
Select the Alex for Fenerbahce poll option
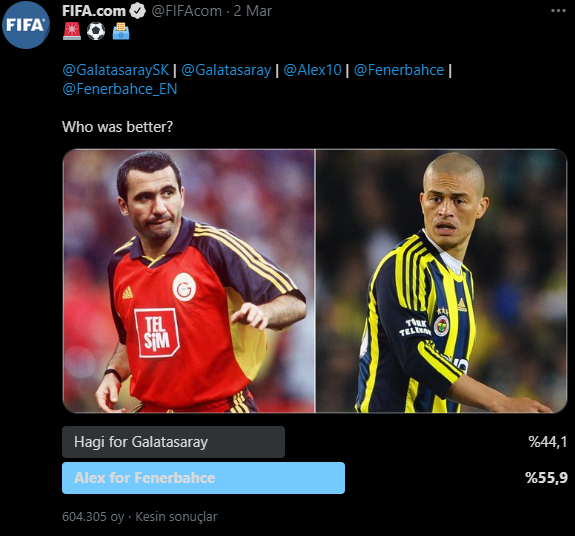point(204,478)
